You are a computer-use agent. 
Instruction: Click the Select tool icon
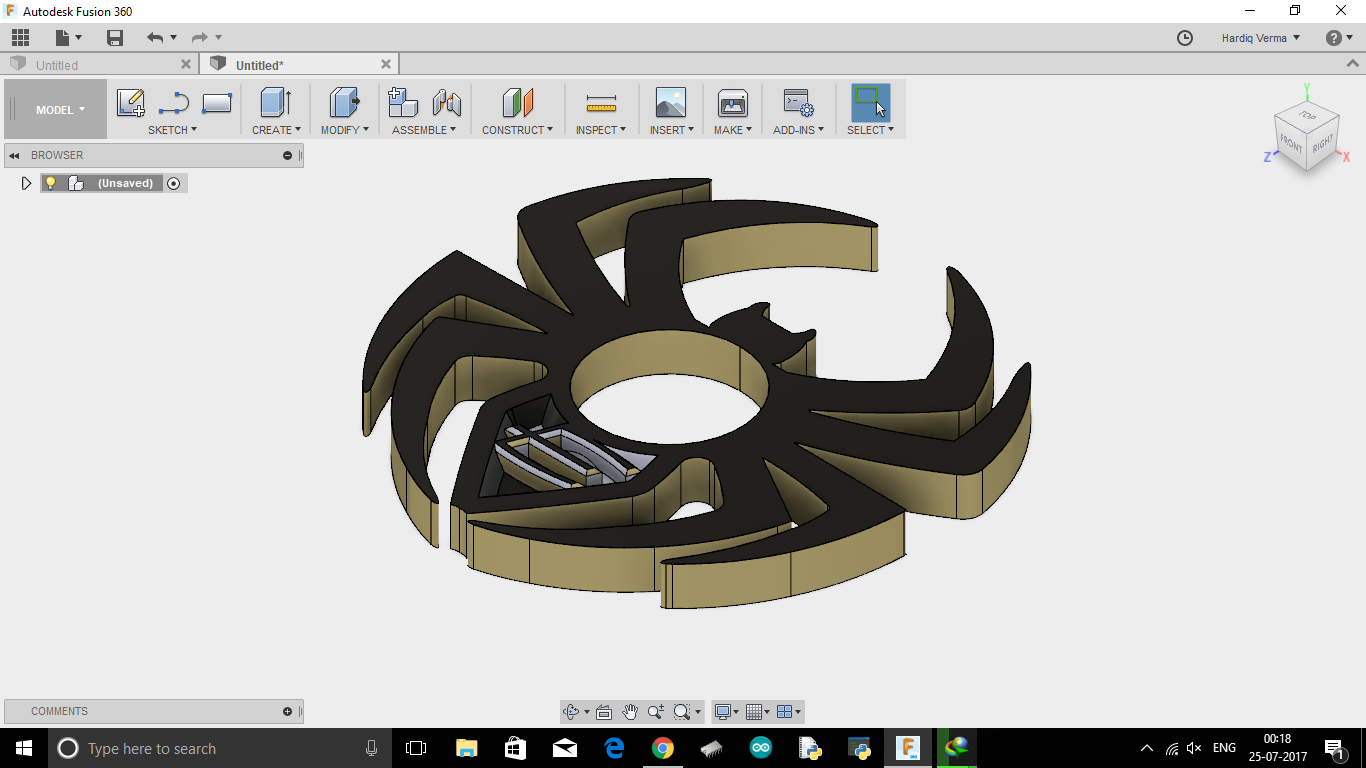[x=871, y=103]
